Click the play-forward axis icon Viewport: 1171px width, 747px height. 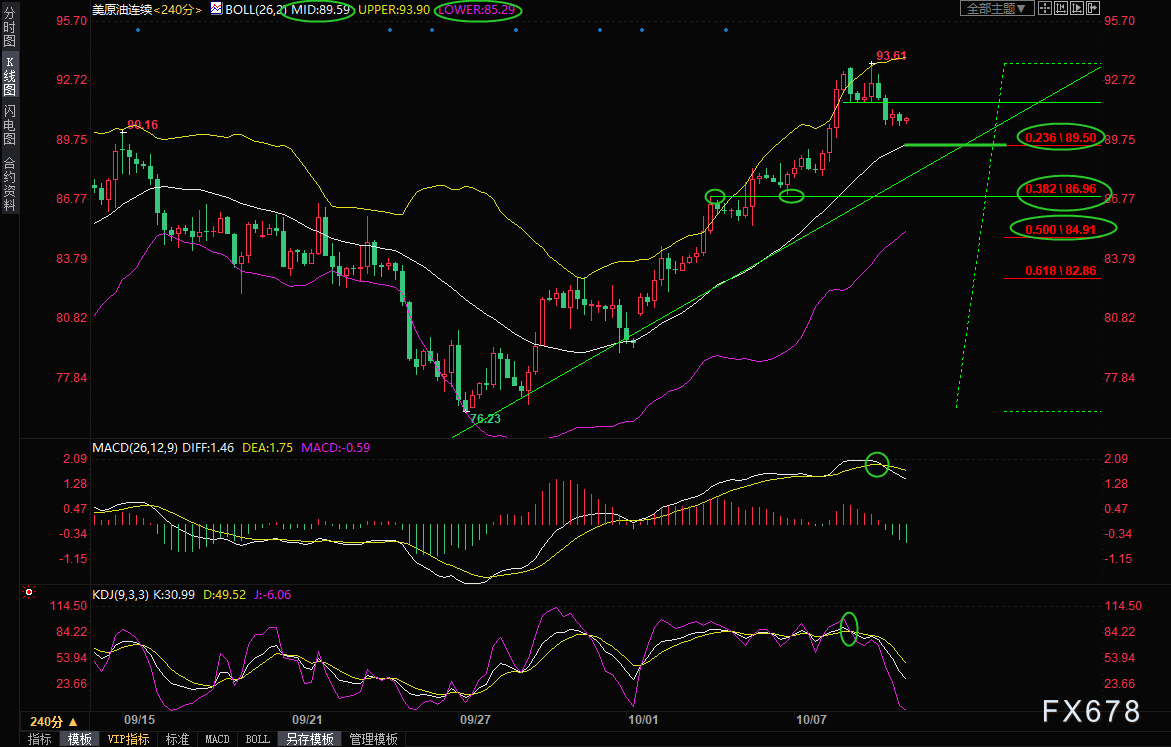1077,8
